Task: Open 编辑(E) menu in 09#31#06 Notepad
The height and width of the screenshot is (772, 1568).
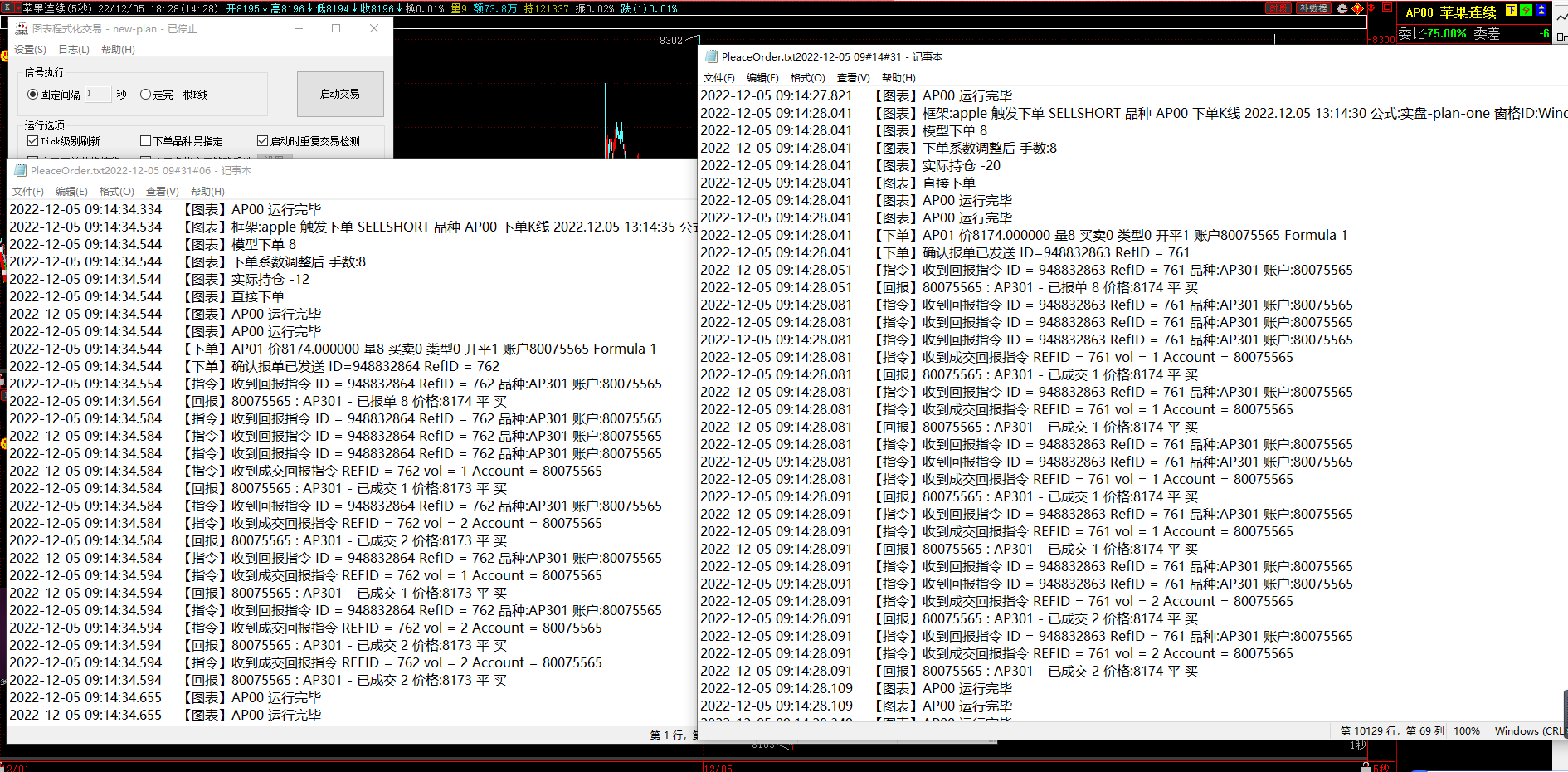Action: [x=71, y=192]
